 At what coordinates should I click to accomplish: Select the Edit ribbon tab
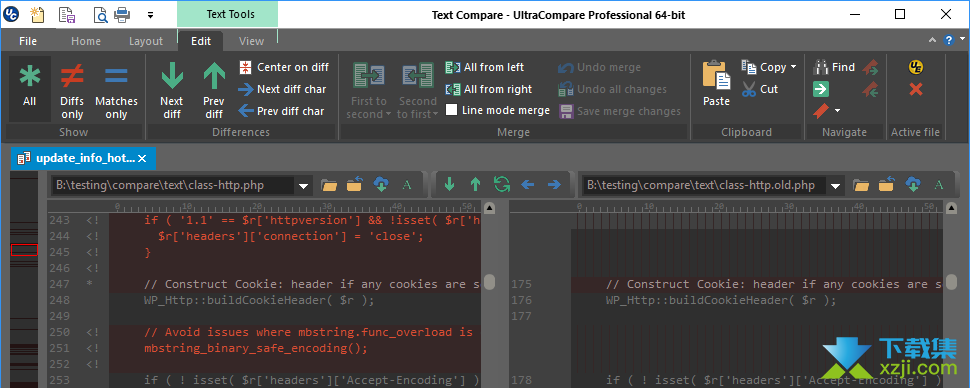[201, 41]
